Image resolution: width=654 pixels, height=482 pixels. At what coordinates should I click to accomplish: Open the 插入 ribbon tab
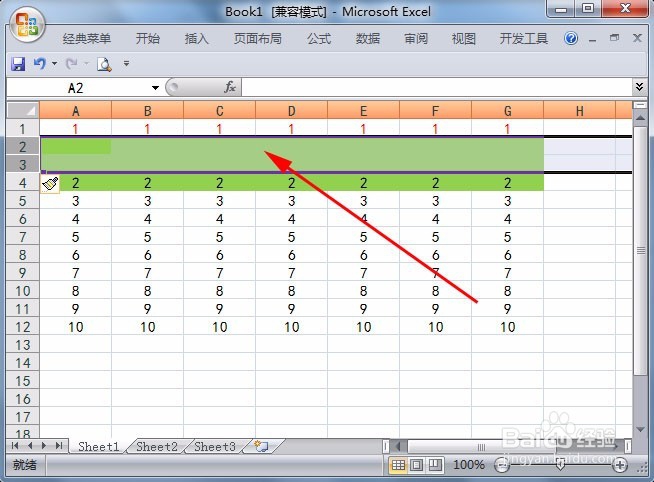tap(196, 39)
